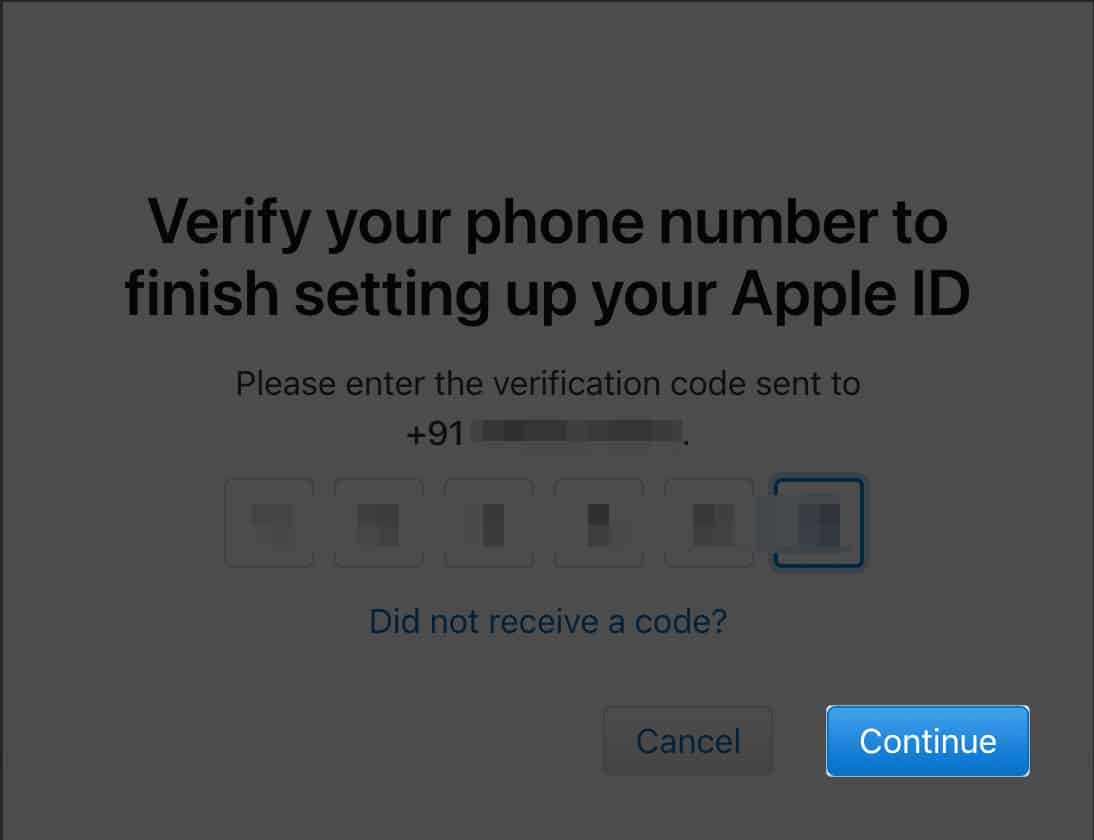Image resolution: width=1094 pixels, height=840 pixels.
Task: Click the dialog title about verifying phone number
Action: 547,258
